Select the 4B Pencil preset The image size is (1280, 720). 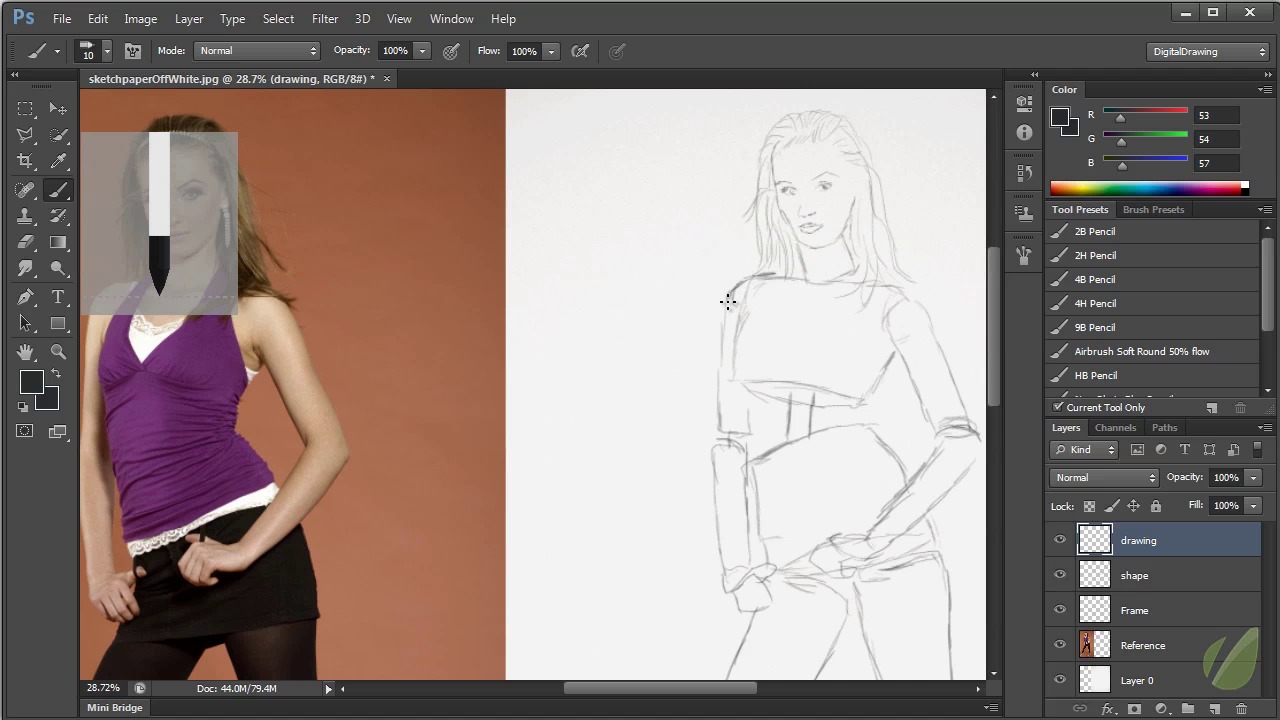tap(1094, 280)
